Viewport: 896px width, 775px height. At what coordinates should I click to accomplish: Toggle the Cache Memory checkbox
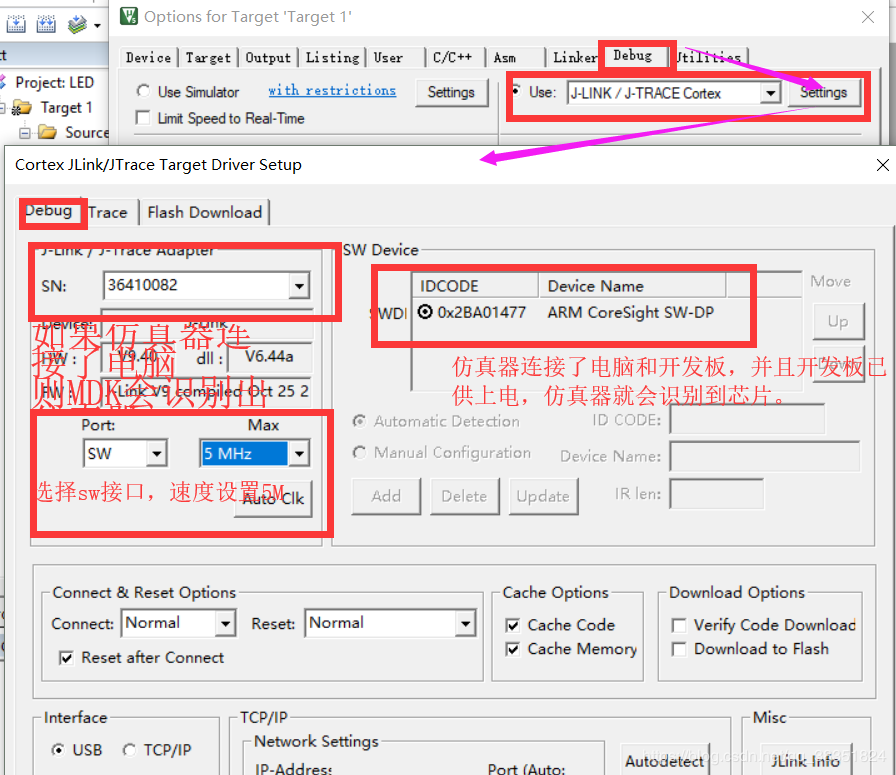[x=513, y=649]
